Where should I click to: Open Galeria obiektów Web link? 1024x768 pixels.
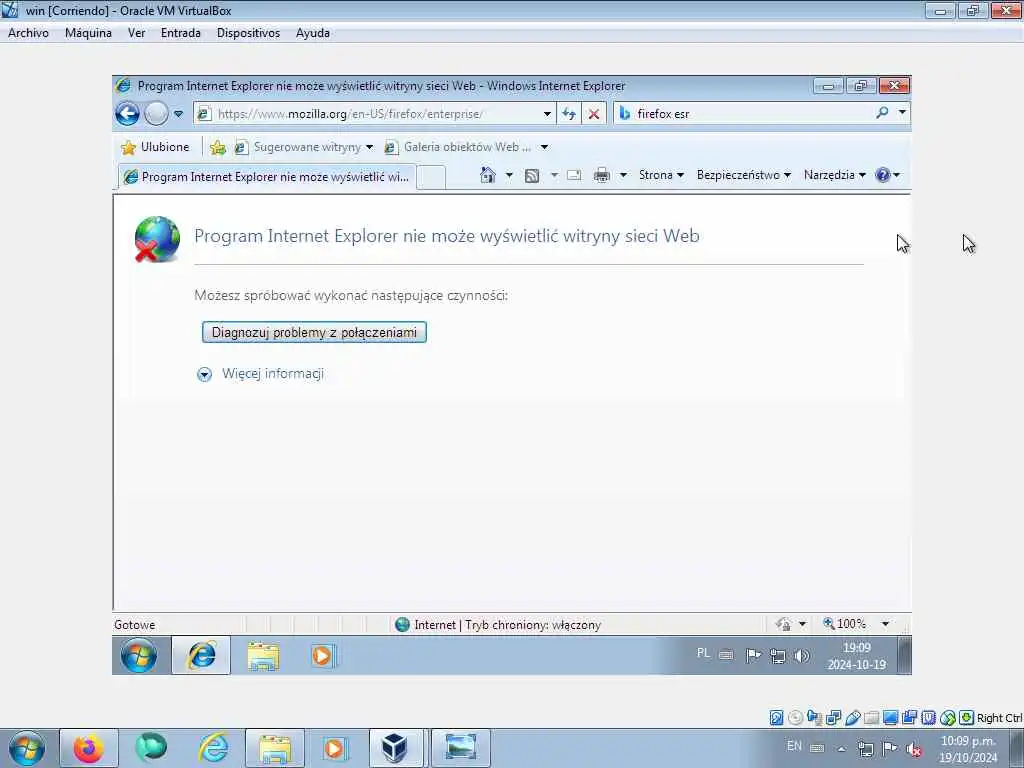458,147
